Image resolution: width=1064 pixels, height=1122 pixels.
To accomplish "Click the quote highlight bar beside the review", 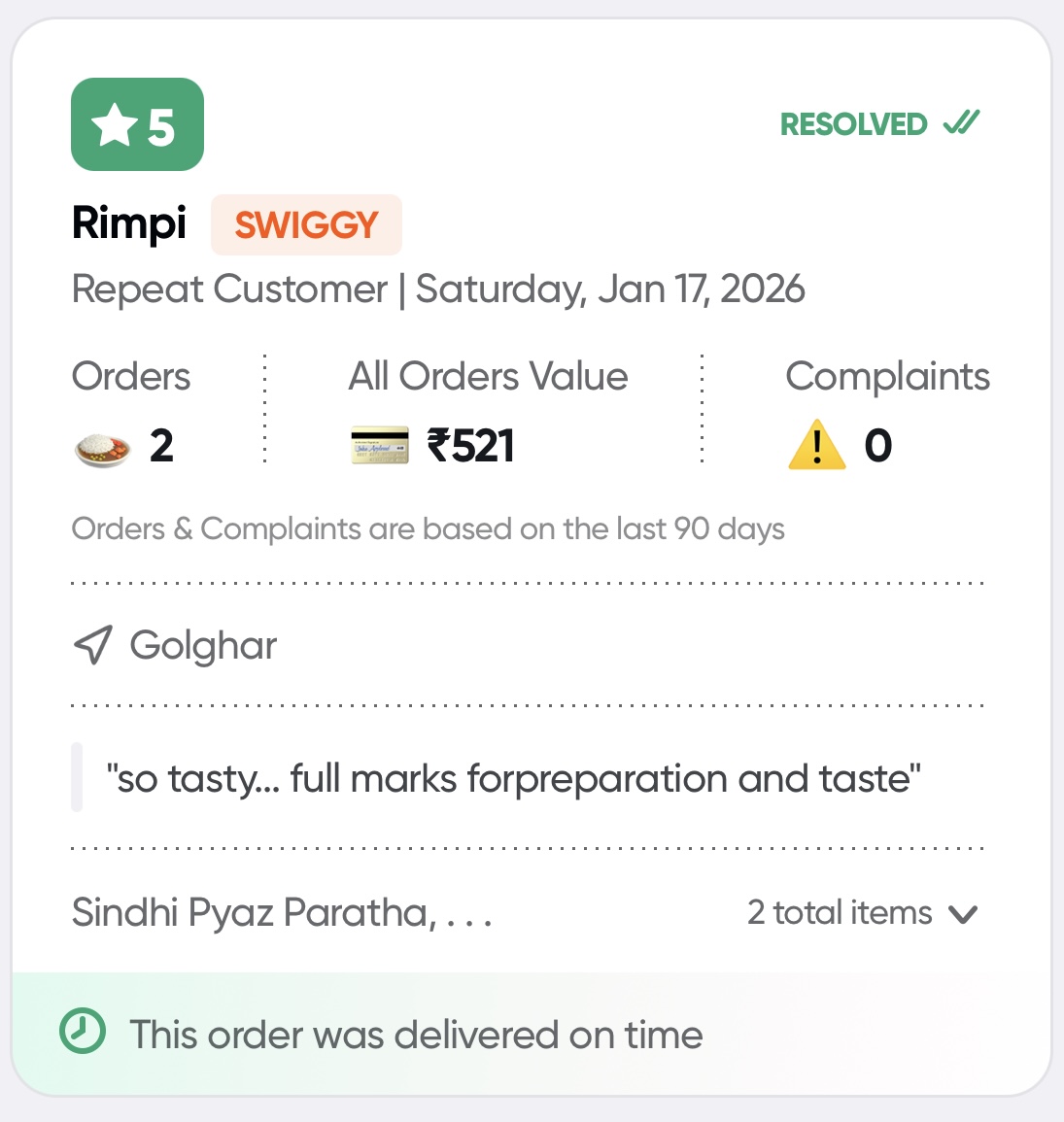I will point(76,777).
